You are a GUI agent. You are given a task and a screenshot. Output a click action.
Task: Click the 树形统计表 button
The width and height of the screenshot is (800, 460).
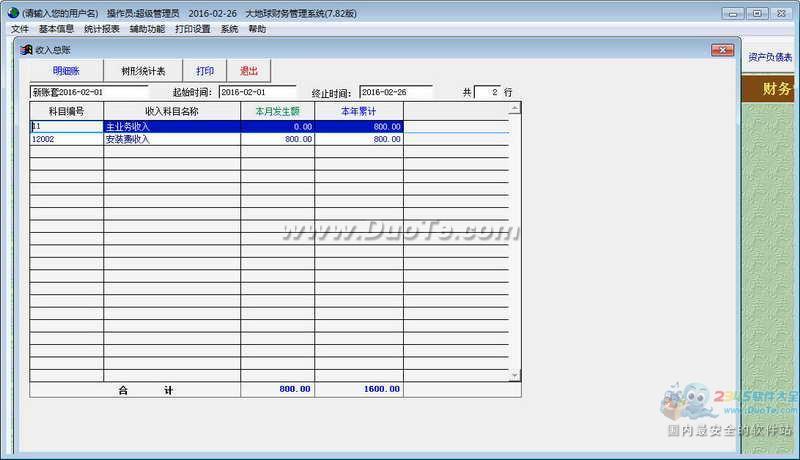[143, 71]
